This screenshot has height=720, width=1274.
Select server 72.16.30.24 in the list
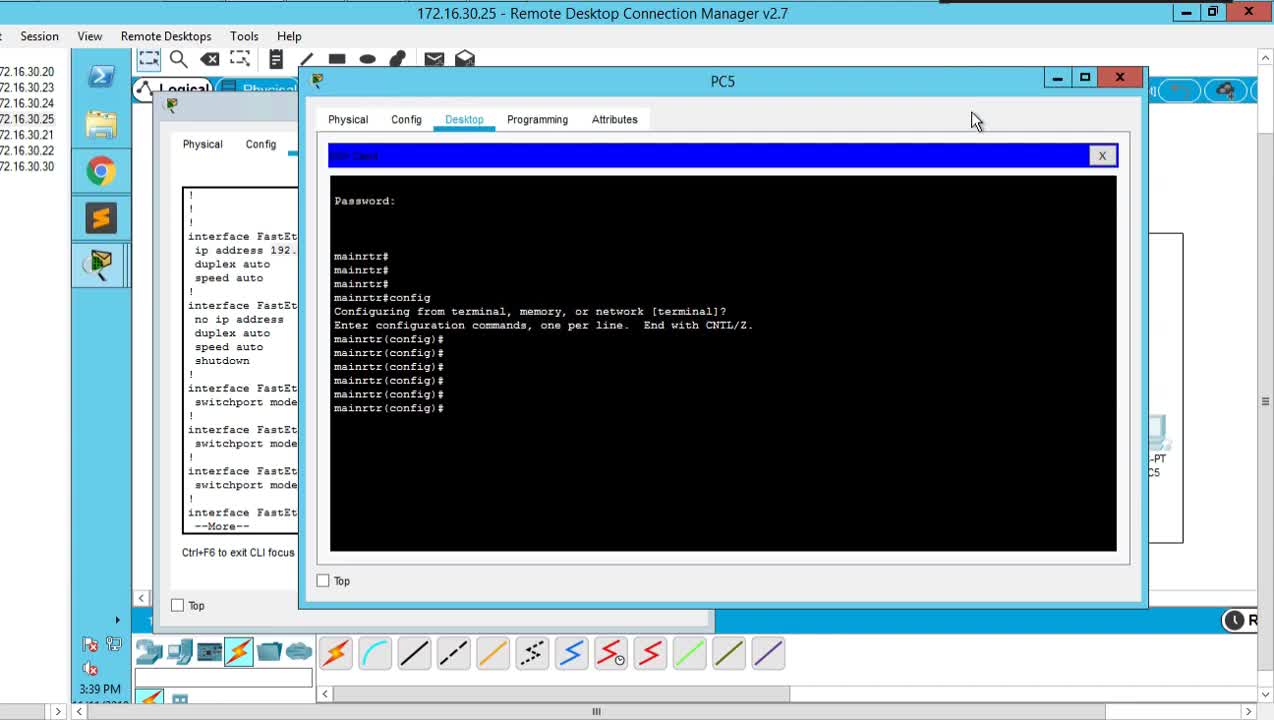[27, 104]
